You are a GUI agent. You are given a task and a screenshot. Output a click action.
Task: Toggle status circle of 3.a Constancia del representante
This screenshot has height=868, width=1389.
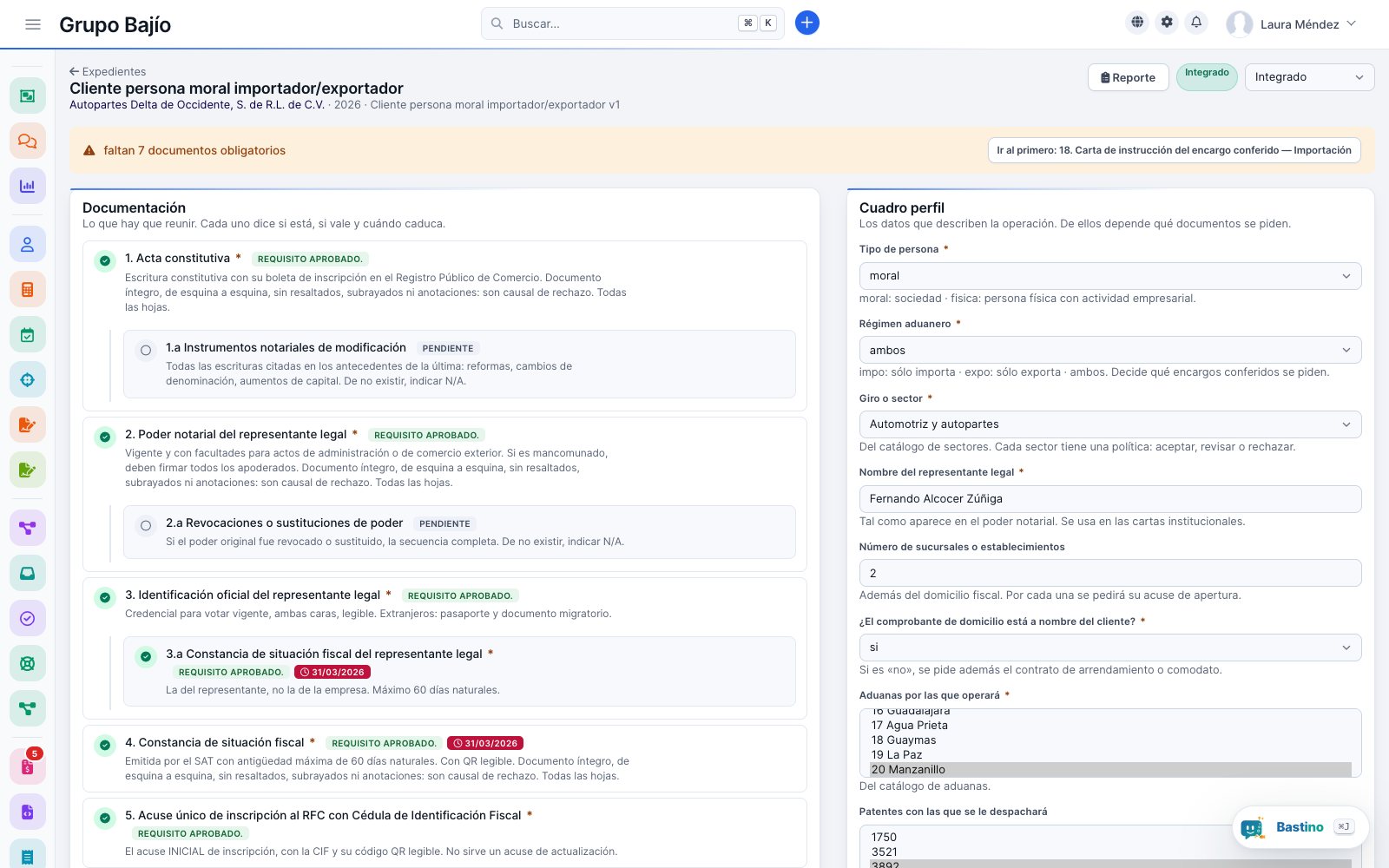tap(146, 656)
